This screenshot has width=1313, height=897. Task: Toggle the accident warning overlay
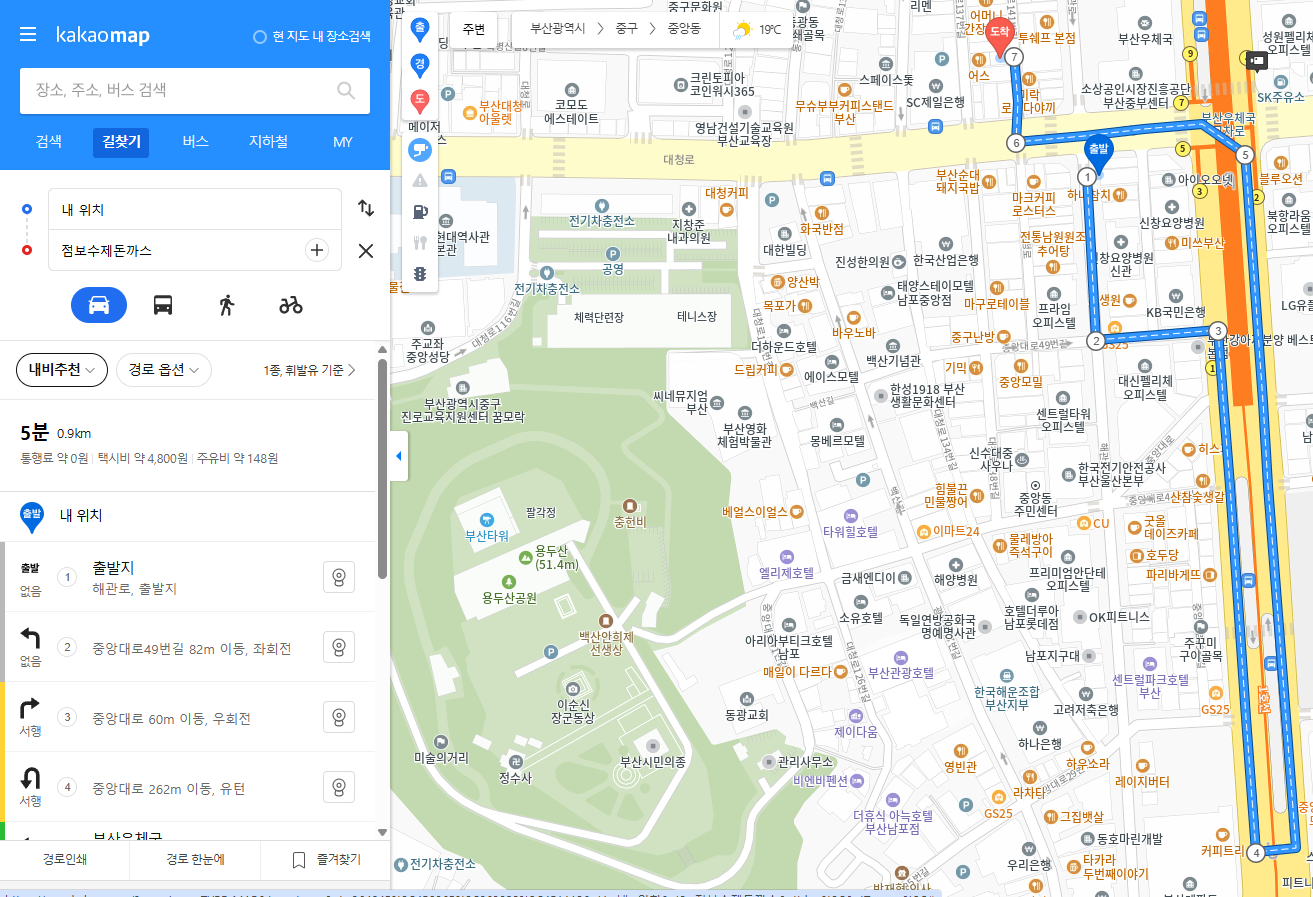[x=420, y=181]
